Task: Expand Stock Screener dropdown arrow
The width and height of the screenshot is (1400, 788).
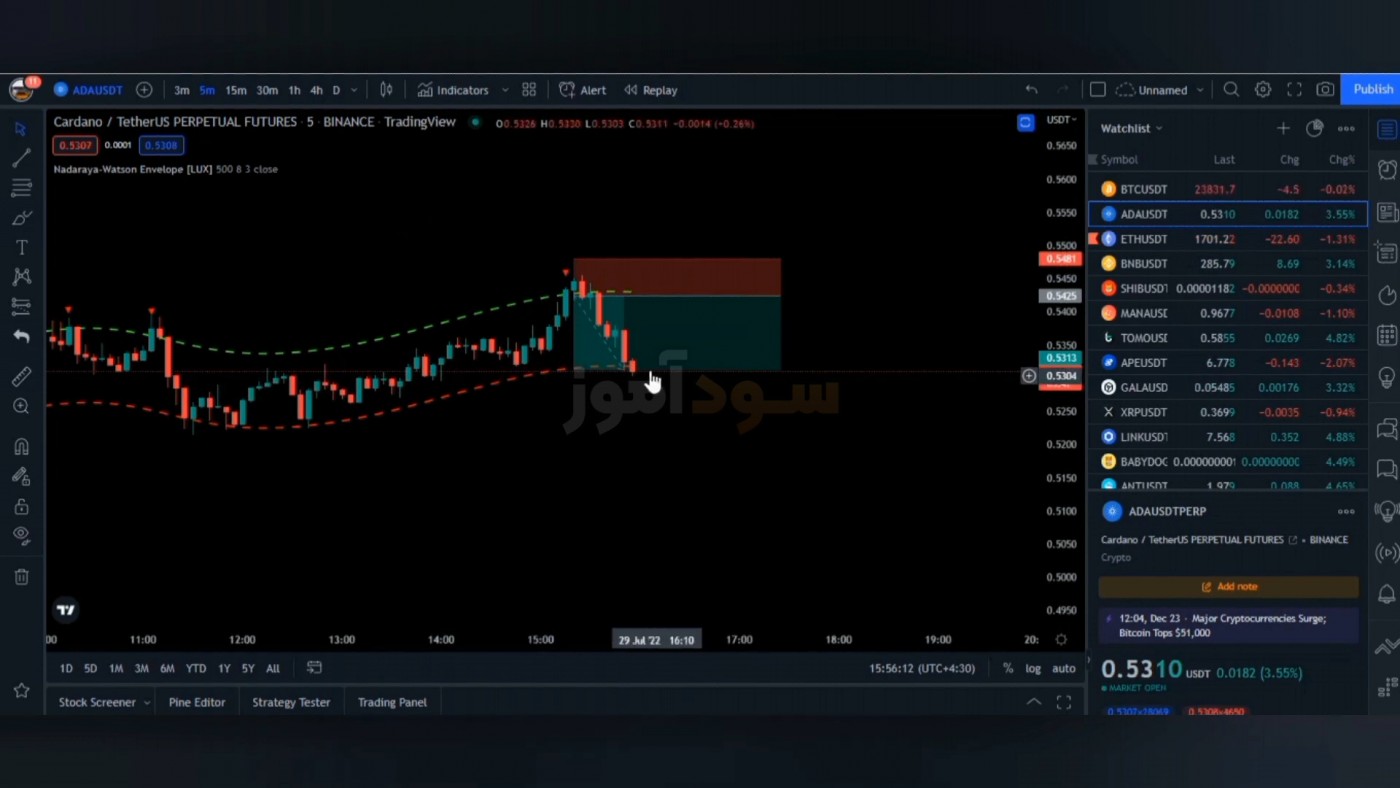Action: pyautogui.click(x=146, y=703)
